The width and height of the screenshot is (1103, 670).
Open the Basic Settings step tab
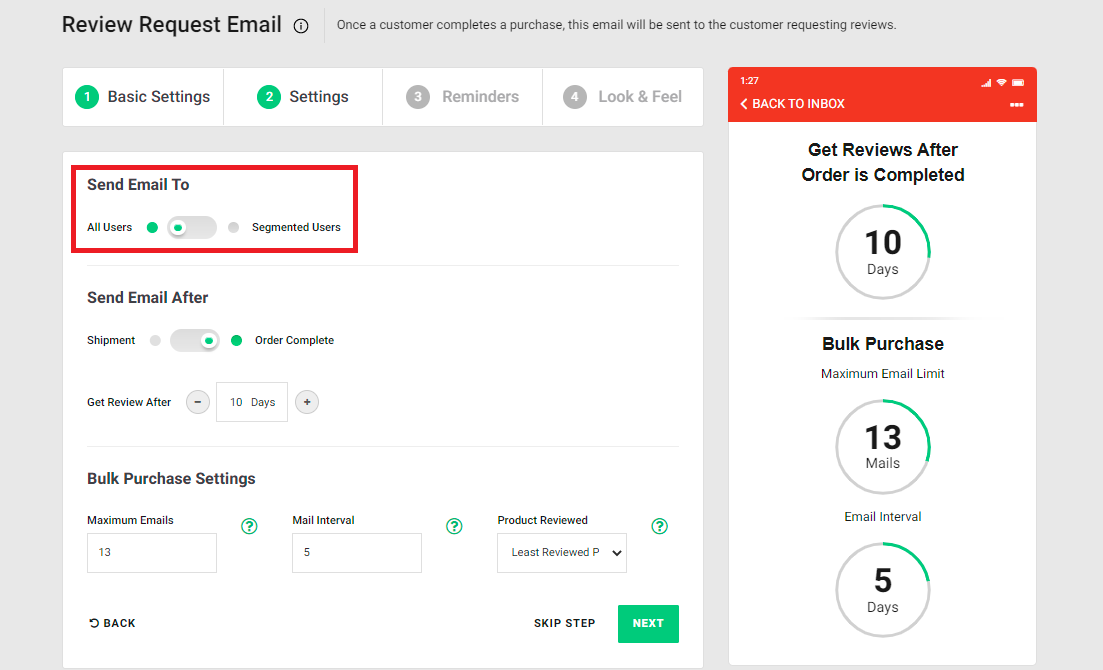pos(143,97)
